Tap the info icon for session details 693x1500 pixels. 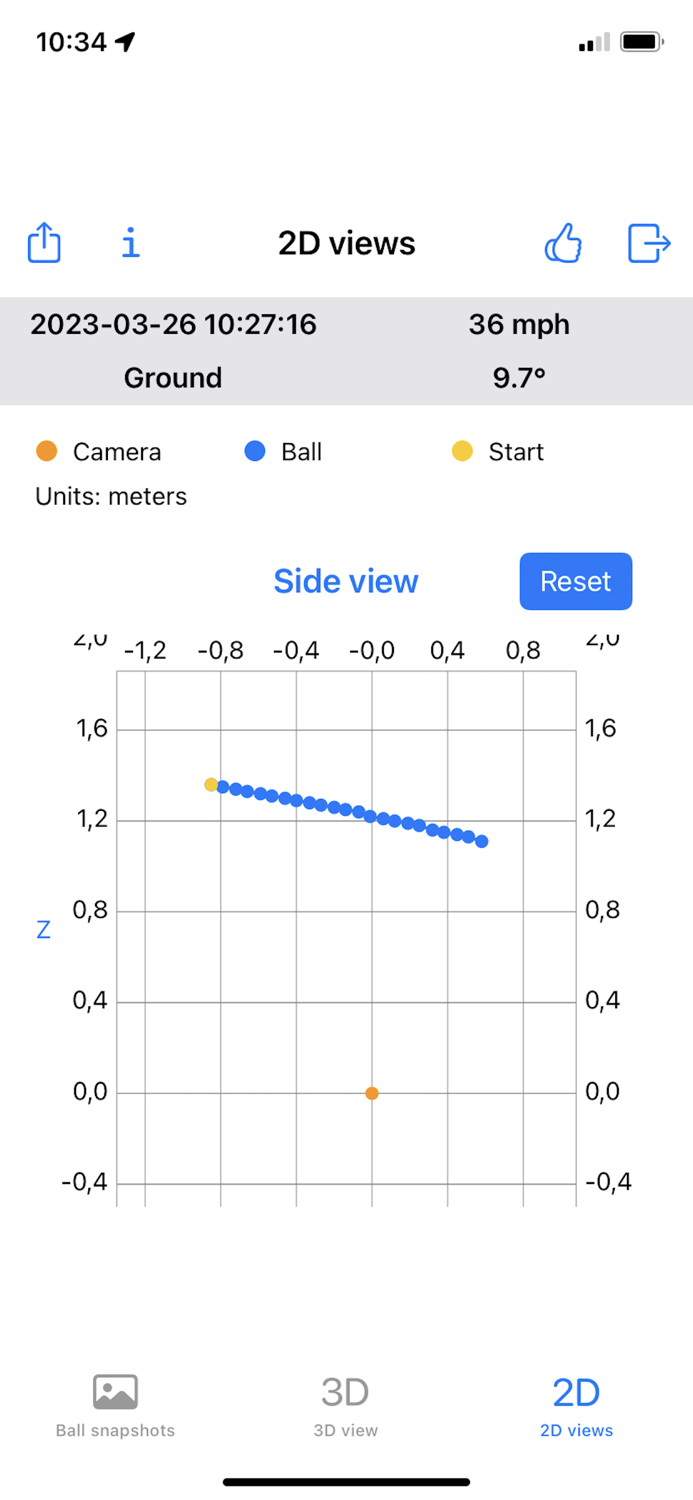point(130,243)
